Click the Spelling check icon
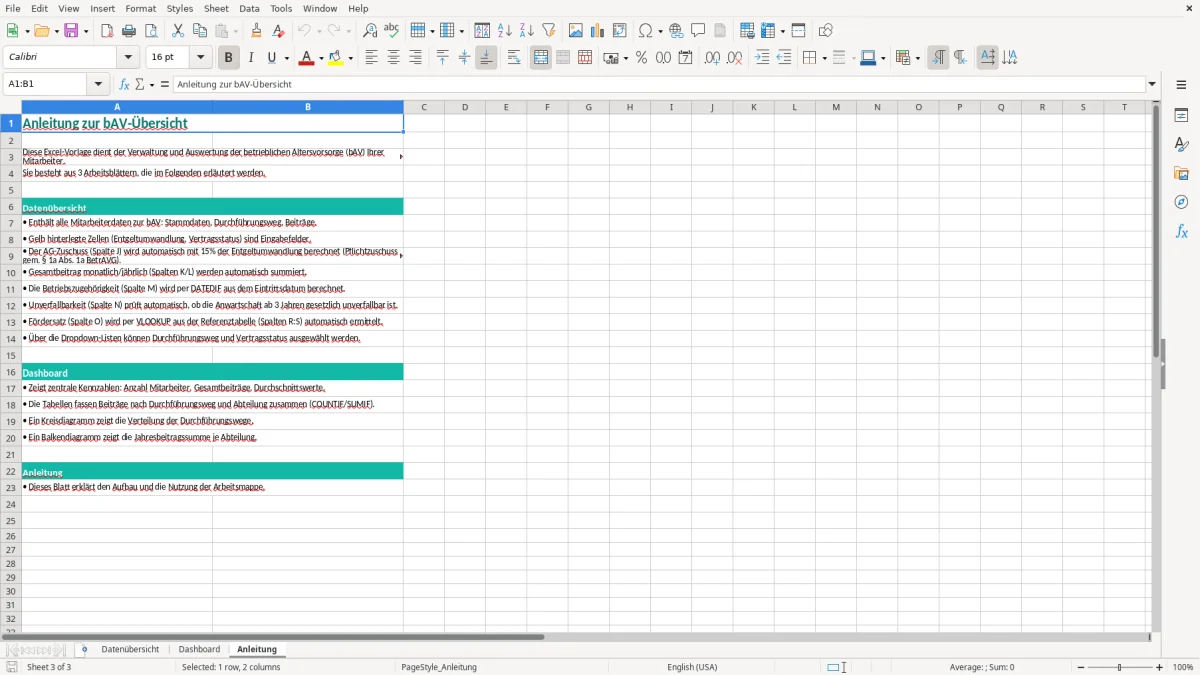 click(392, 31)
